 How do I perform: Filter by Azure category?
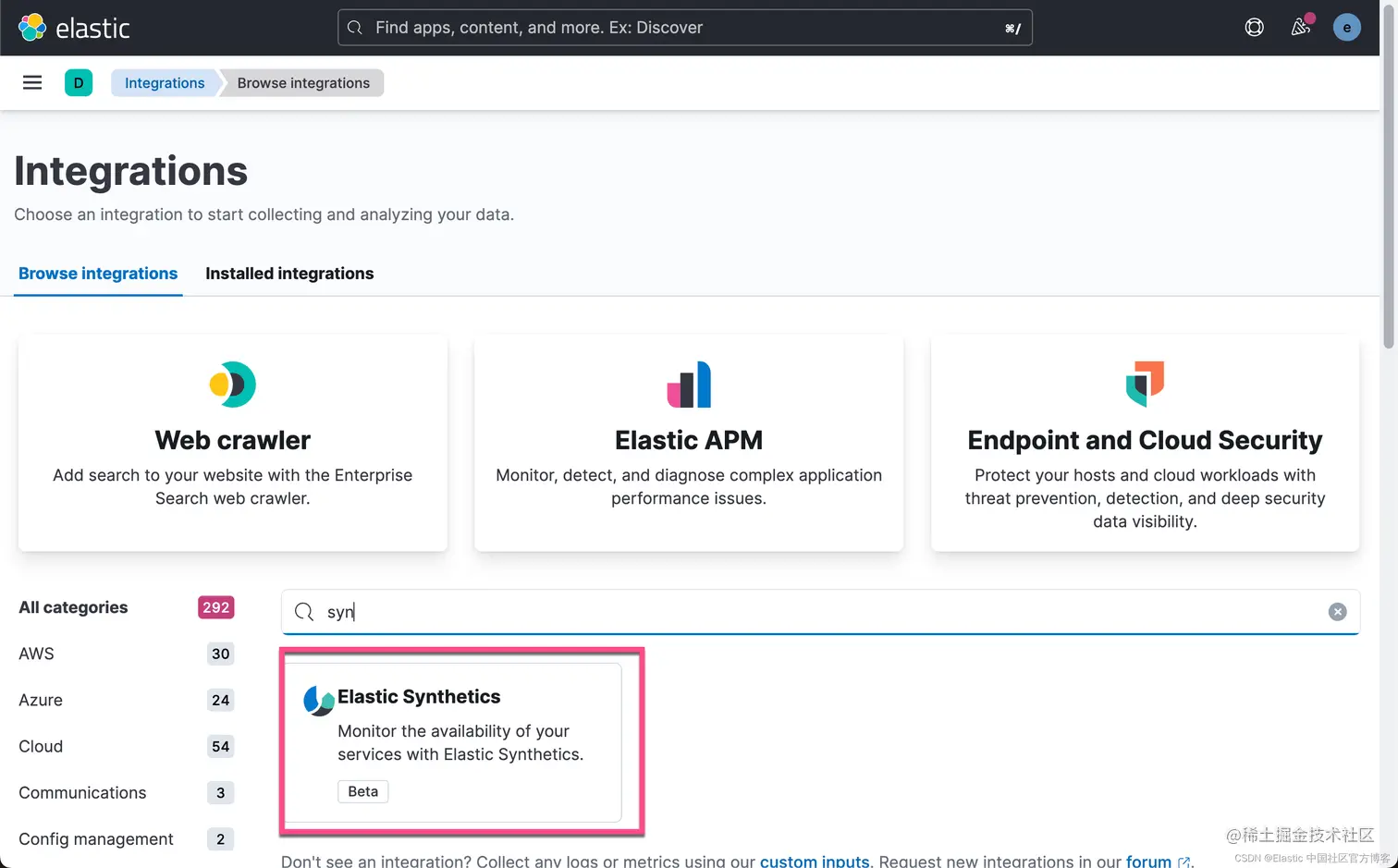click(41, 700)
